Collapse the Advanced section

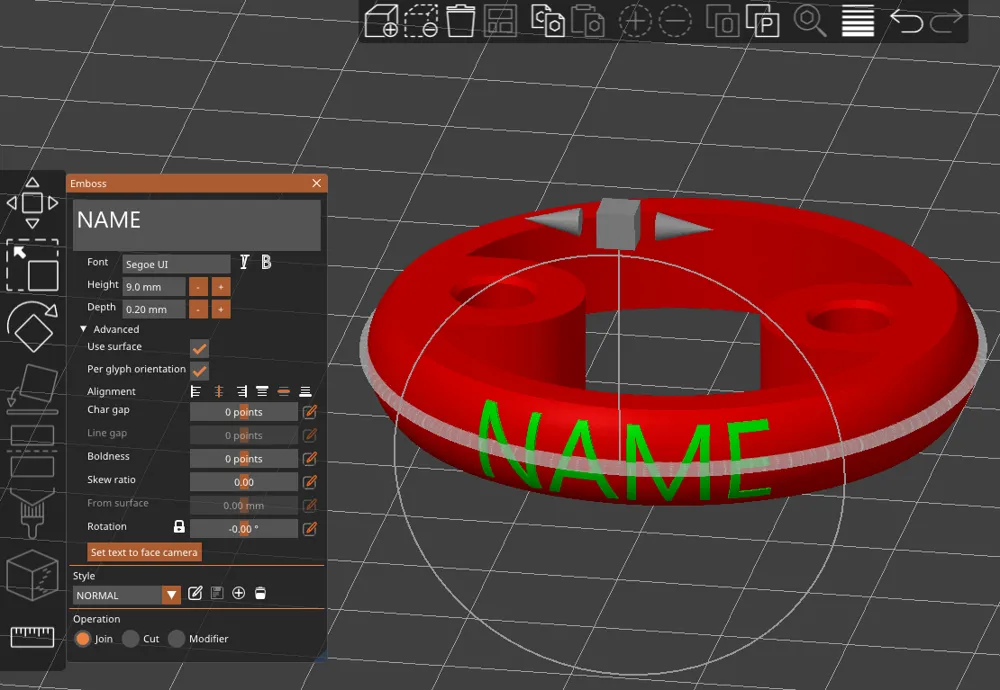point(83,329)
